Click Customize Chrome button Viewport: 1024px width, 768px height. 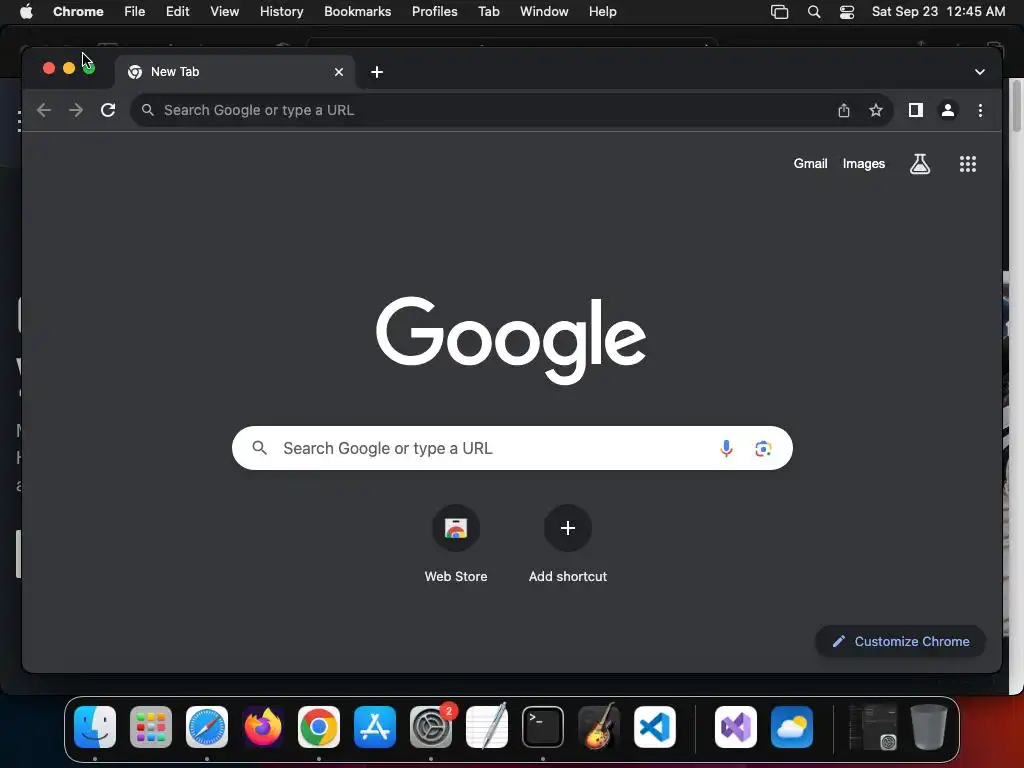pos(901,641)
